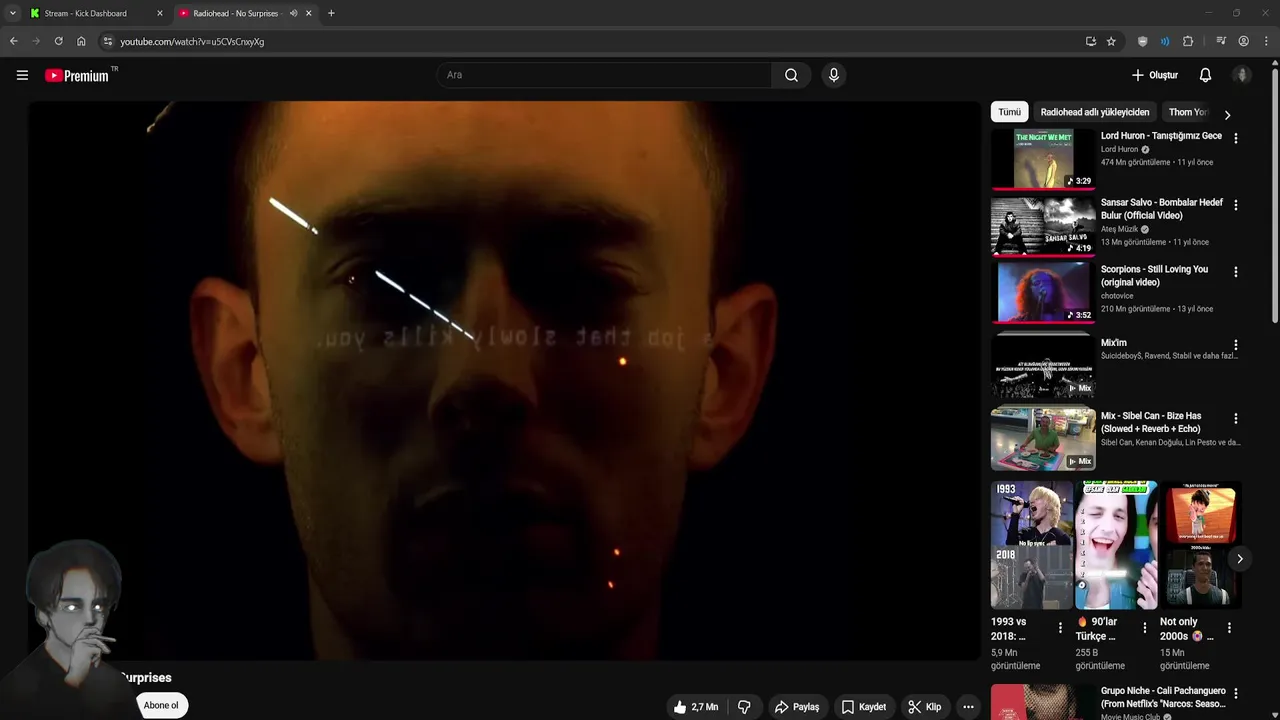This screenshot has width=1280, height=720.
Task: Subscribe using Abone ol button
Action: [161, 705]
